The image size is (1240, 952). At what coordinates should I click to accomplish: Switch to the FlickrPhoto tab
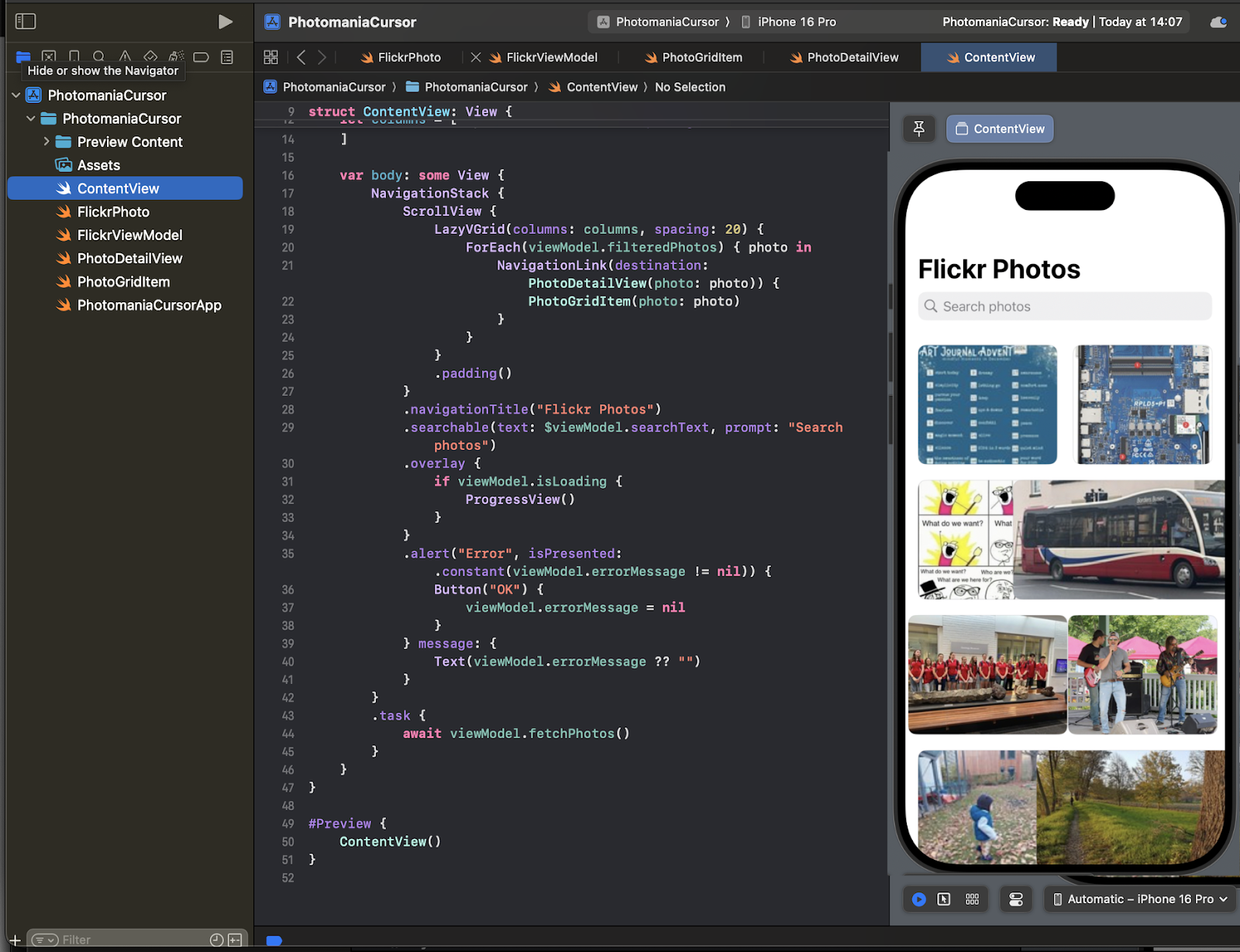coord(401,57)
